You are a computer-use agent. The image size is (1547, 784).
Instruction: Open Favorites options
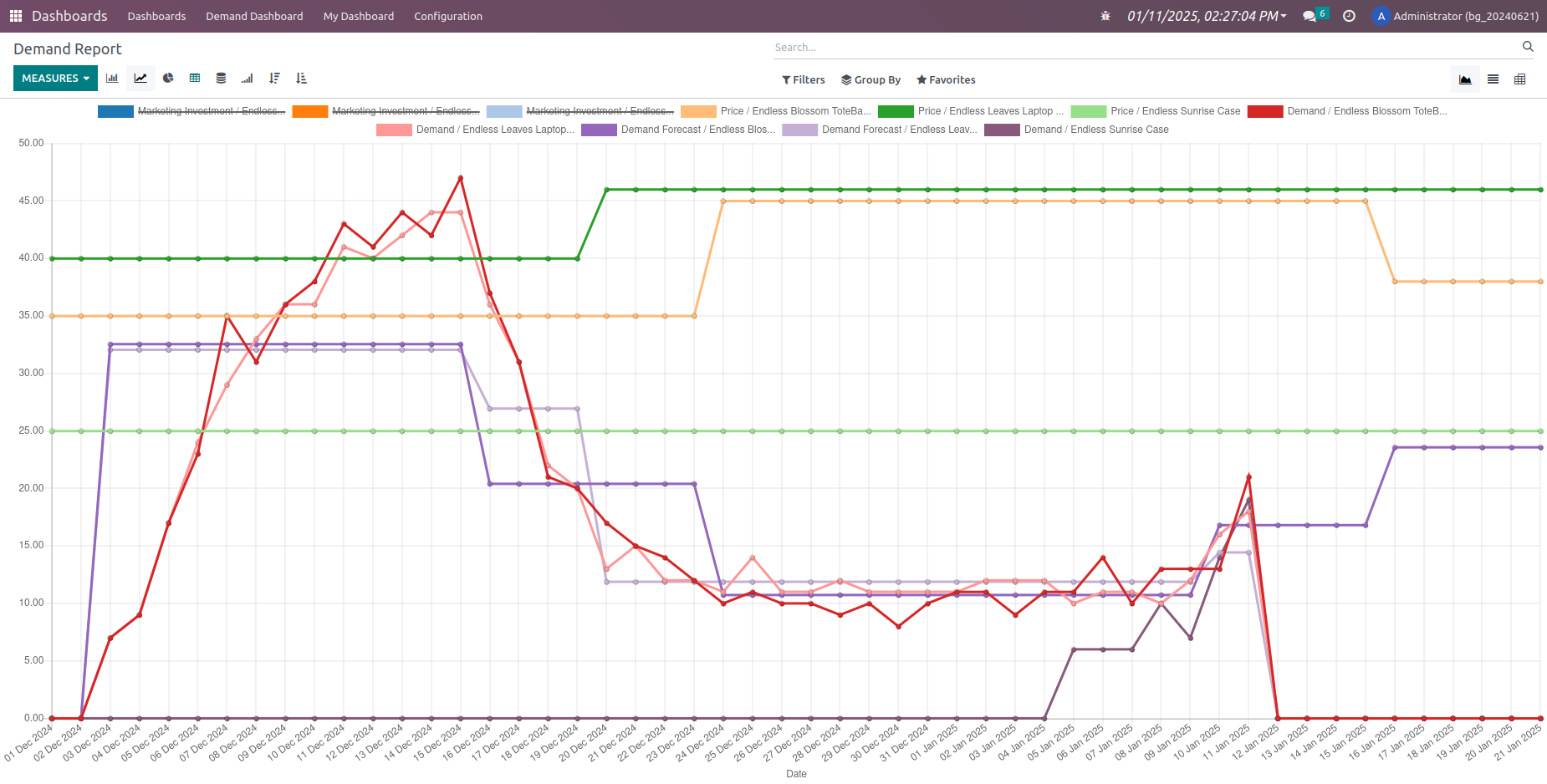[946, 79]
